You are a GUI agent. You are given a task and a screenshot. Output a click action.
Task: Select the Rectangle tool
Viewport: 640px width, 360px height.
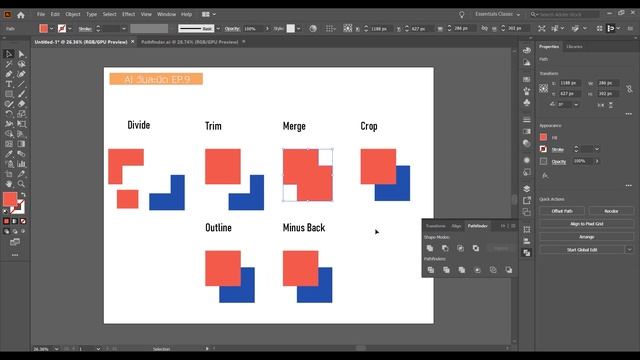click(x=9, y=94)
